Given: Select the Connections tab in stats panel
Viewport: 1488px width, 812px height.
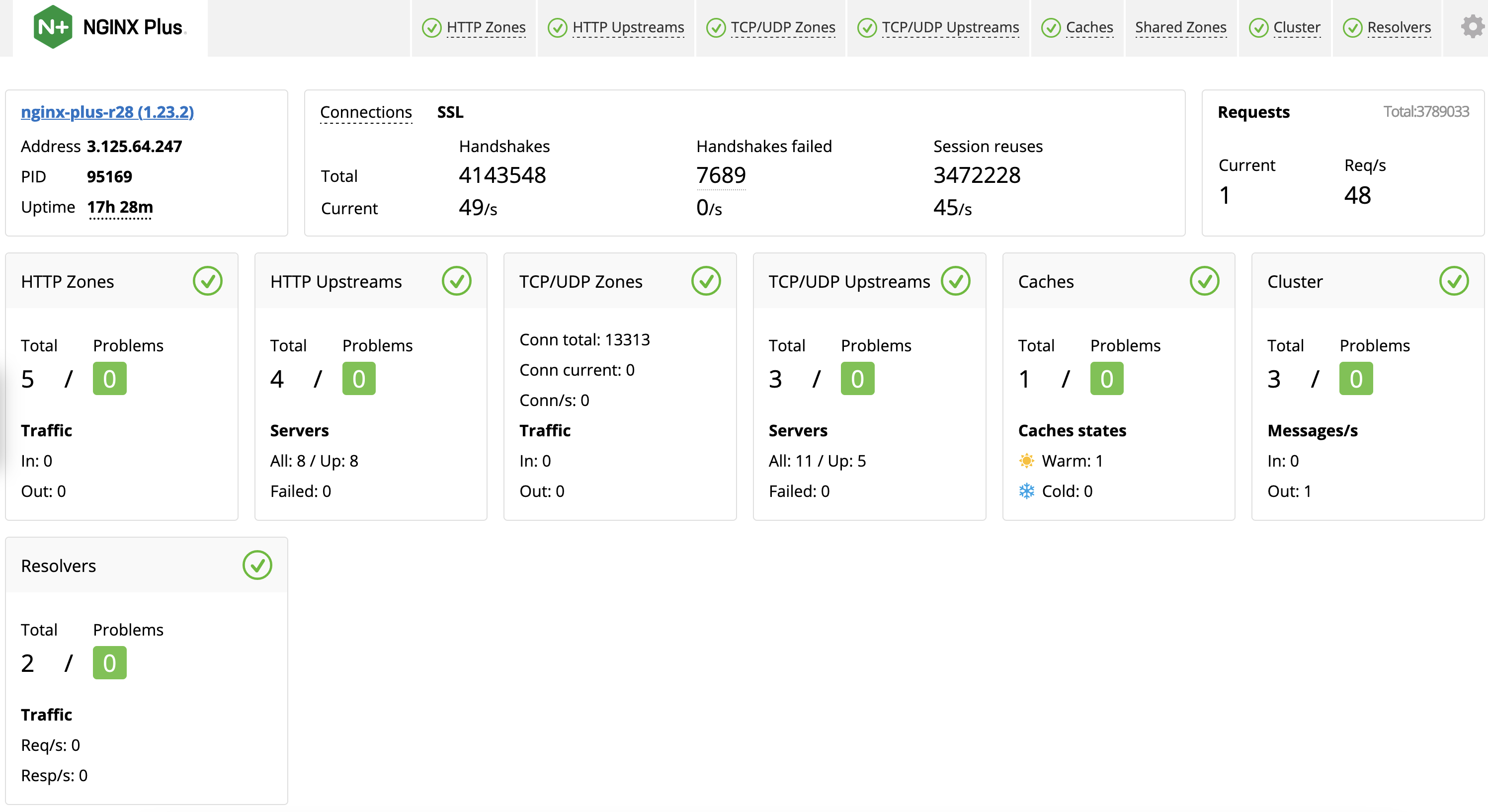Looking at the screenshot, I should pyautogui.click(x=366, y=112).
